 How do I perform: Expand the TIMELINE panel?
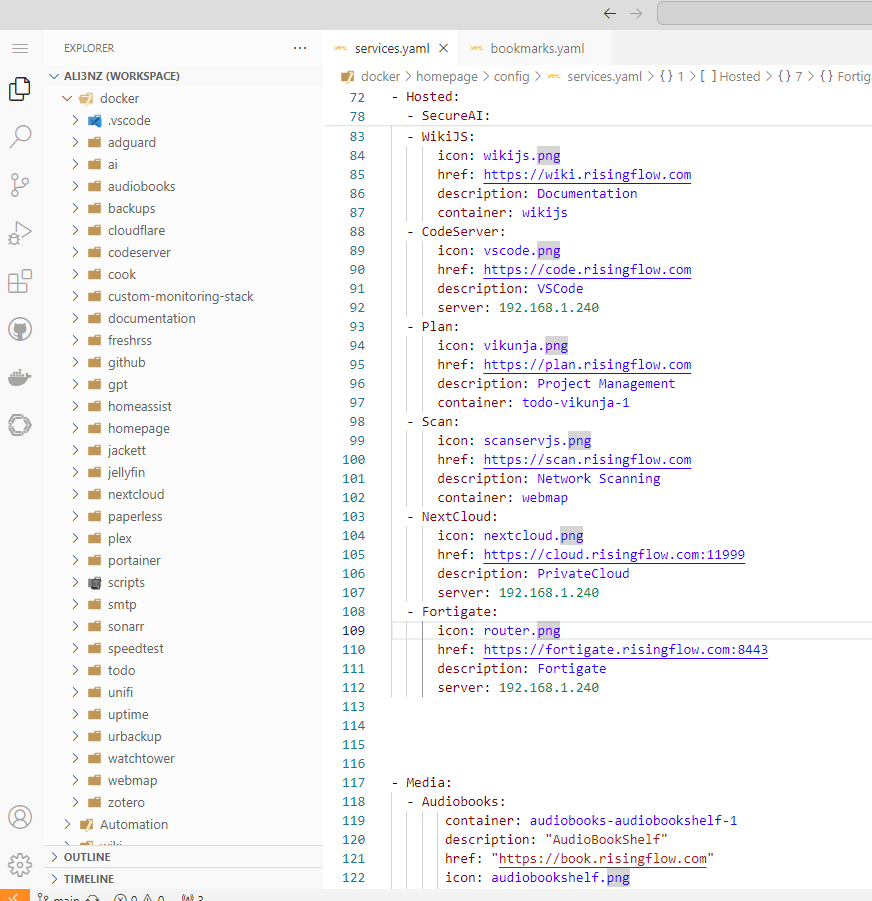pyautogui.click(x=183, y=879)
